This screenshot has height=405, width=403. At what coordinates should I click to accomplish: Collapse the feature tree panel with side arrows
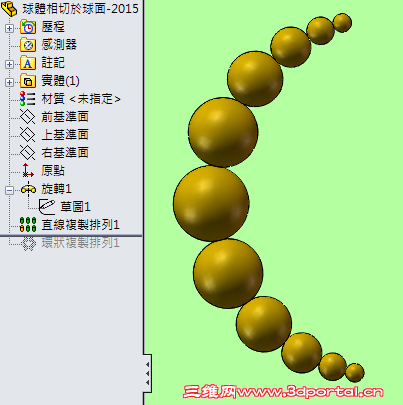click(148, 374)
